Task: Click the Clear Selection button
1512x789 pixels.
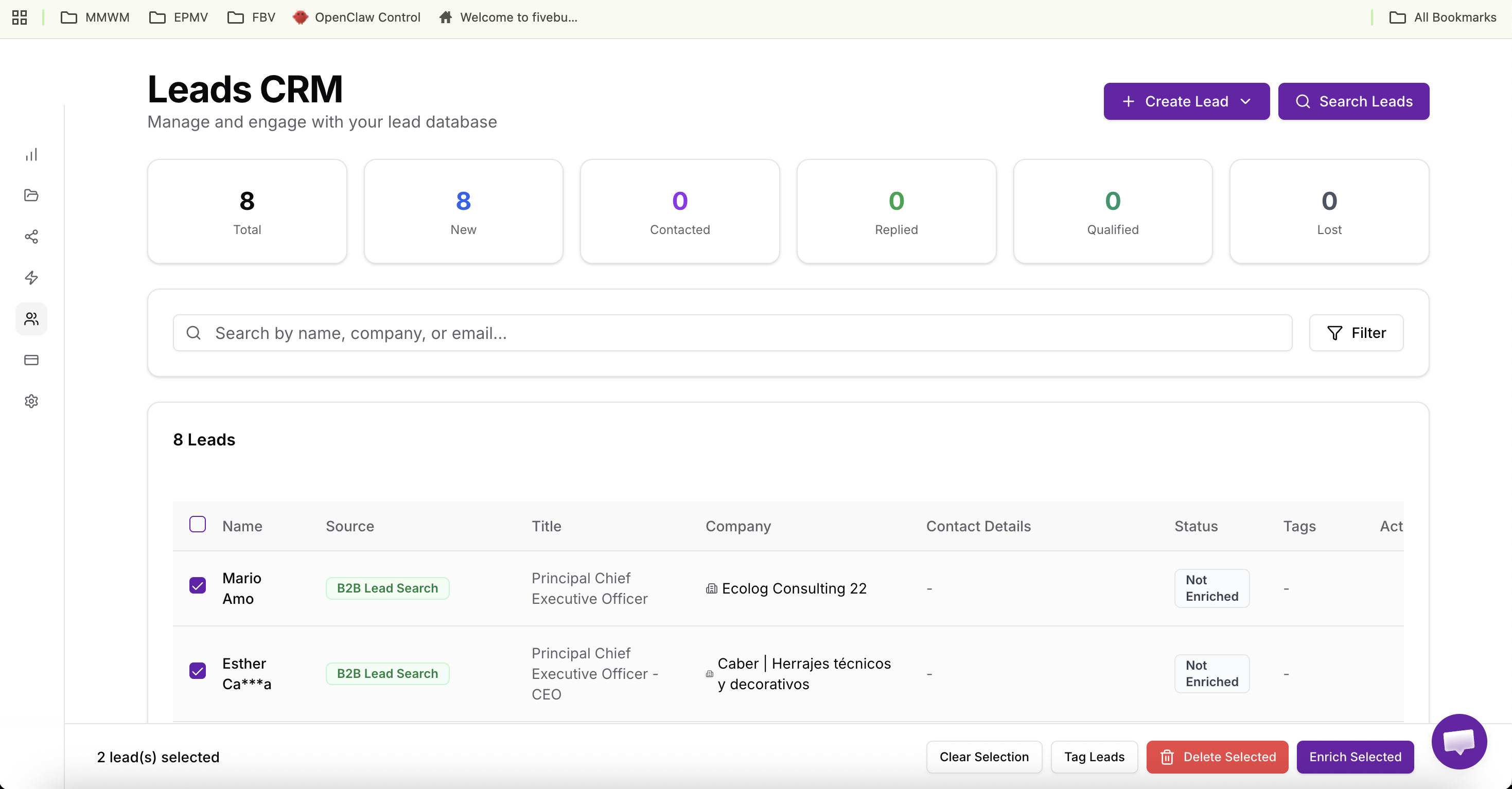Action: click(984, 757)
